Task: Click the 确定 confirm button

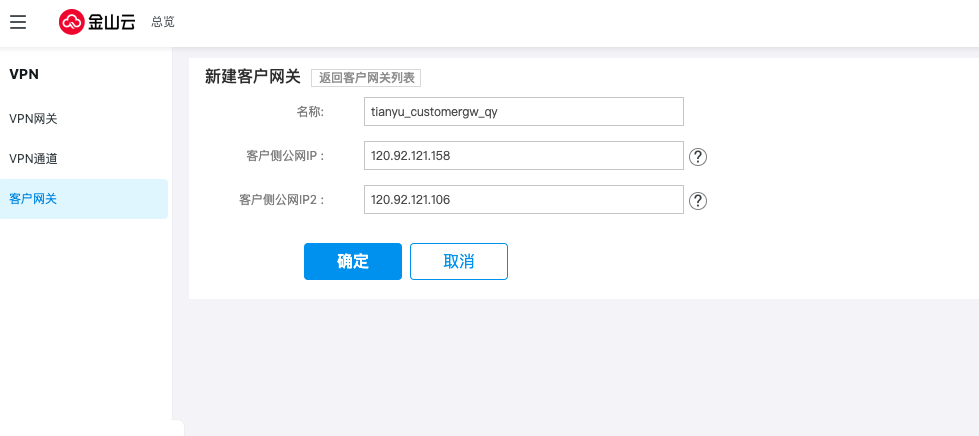Action: (353, 261)
